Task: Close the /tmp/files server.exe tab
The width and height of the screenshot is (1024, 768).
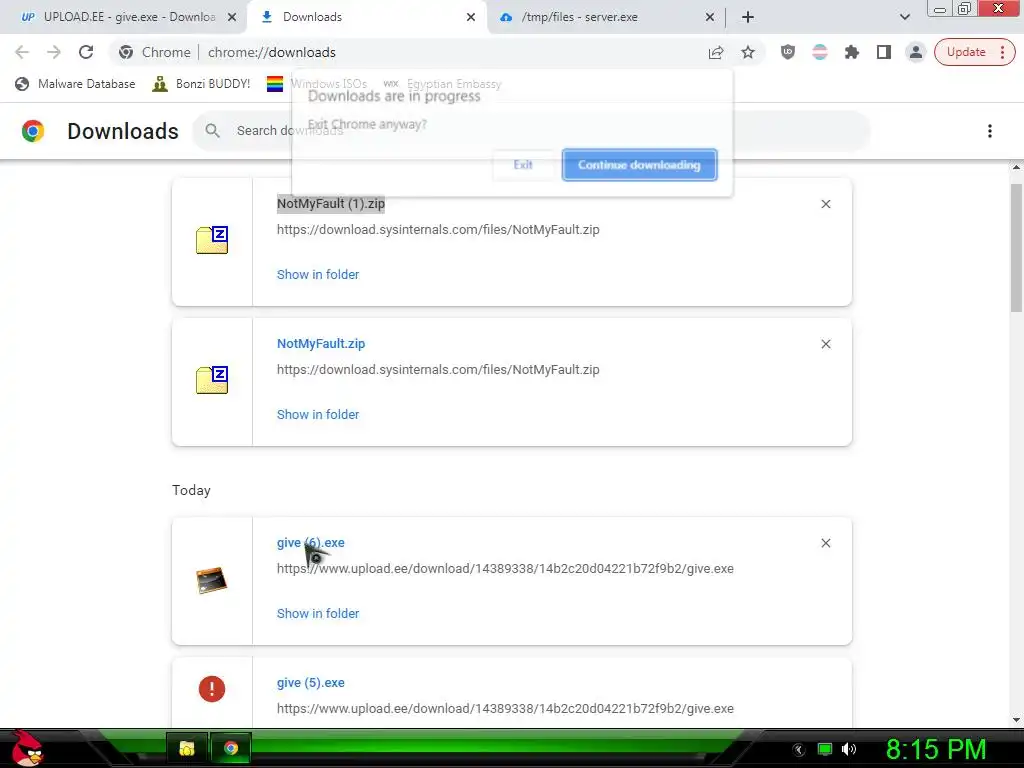Action: 710,18
